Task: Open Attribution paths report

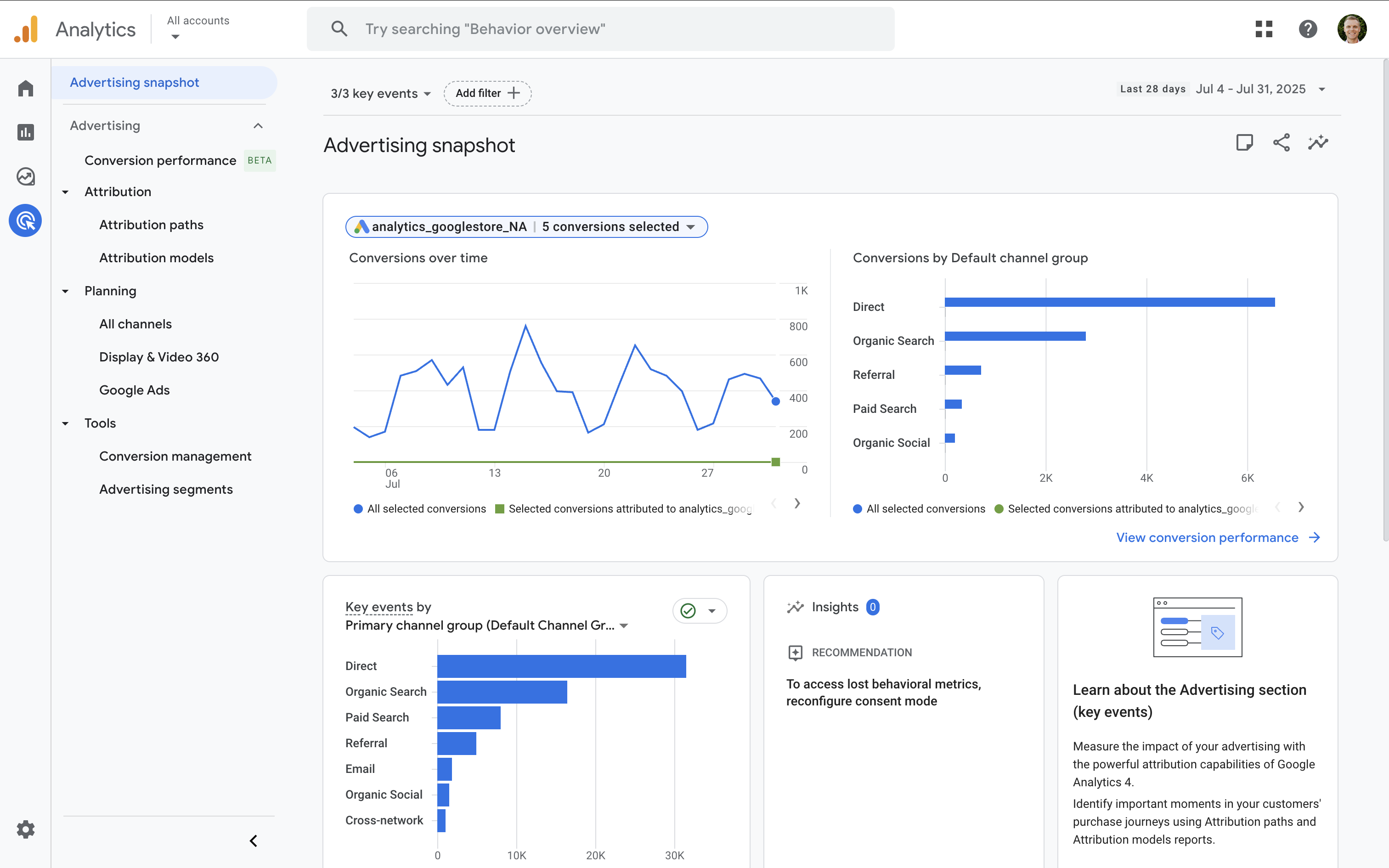Action: click(x=152, y=225)
